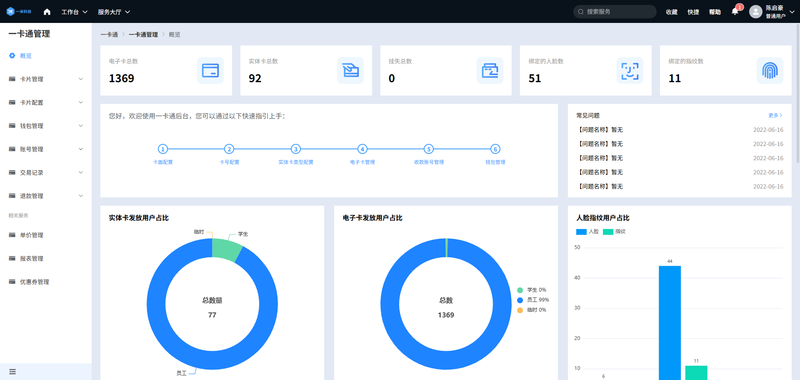Click green 学生 slice in 实体卡 donut
The width and height of the screenshot is (800, 380).
pyautogui.click(x=226, y=249)
